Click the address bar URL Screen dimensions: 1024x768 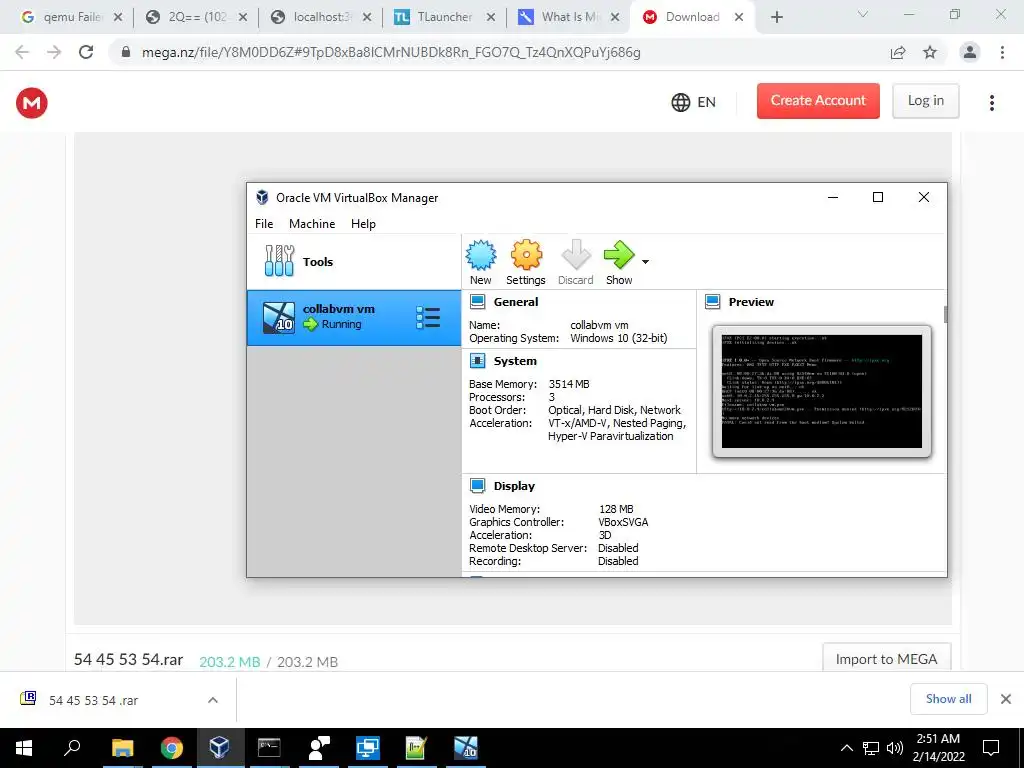tap(391, 52)
